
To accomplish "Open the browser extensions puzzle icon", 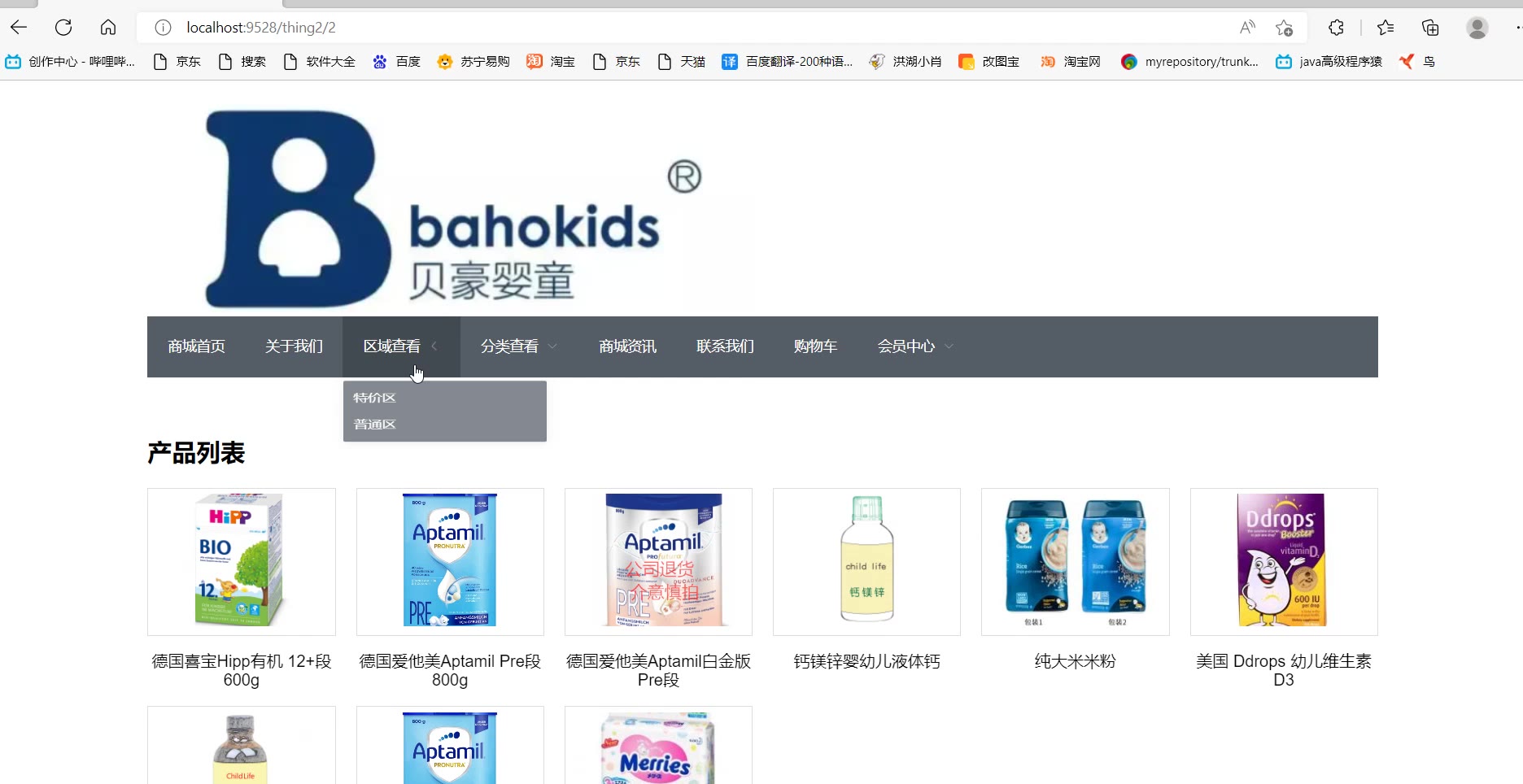I will click(x=1336, y=28).
